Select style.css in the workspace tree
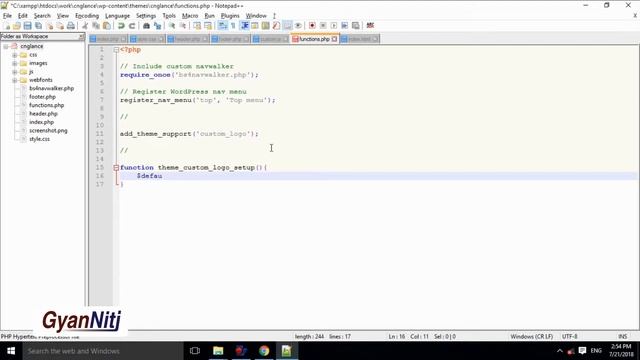The image size is (640, 360). click(x=39, y=139)
